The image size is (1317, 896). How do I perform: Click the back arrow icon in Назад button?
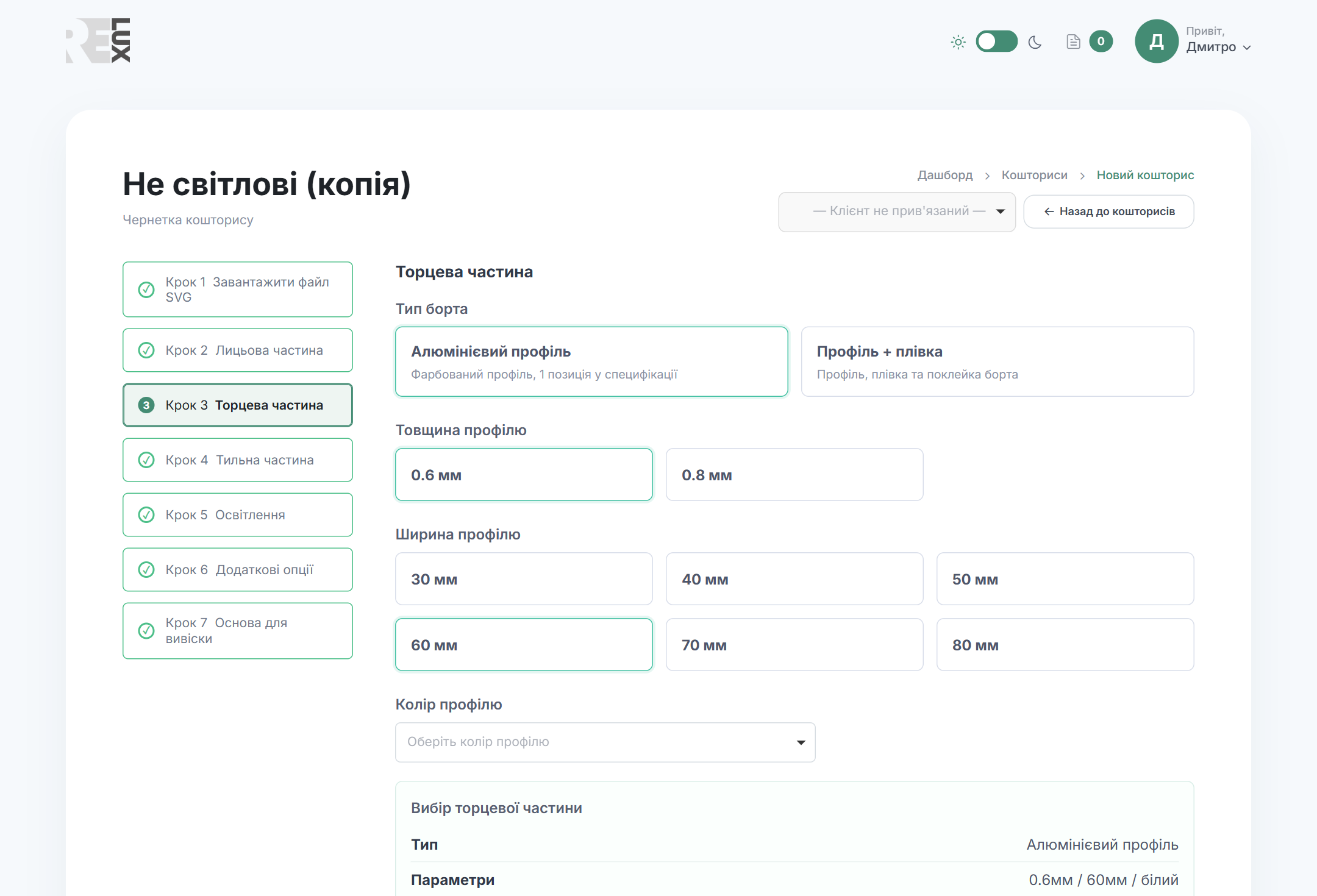pyautogui.click(x=1049, y=212)
